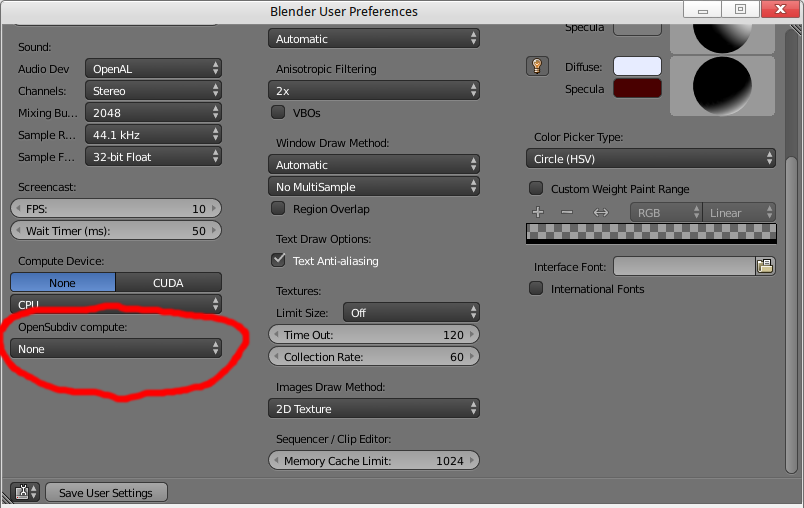
Task: Open the topmost Automatic dropdown
Action: (x=374, y=38)
